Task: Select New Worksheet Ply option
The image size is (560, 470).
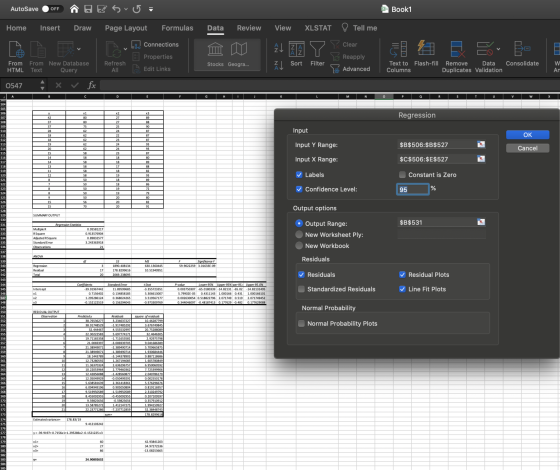Action: coord(299,235)
